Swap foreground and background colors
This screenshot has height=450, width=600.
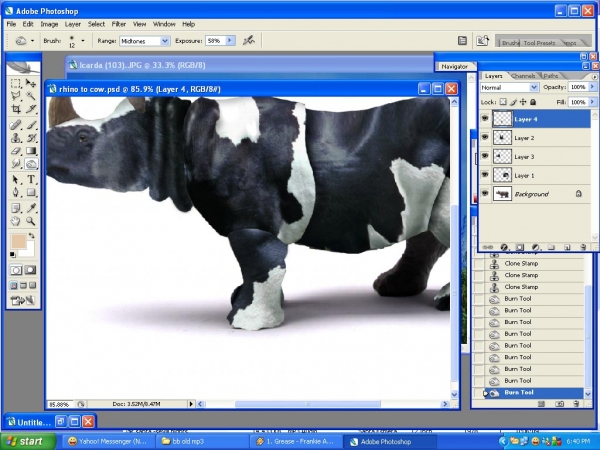tap(31, 236)
